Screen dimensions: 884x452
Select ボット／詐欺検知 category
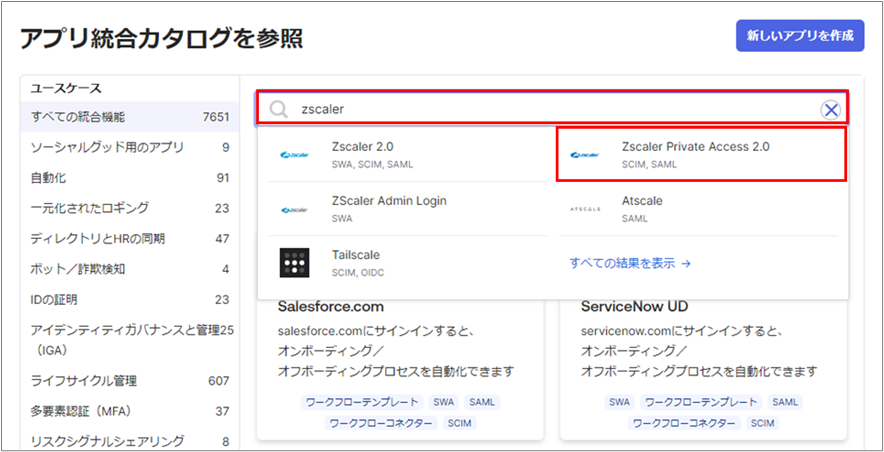click(x=130, y=269)
